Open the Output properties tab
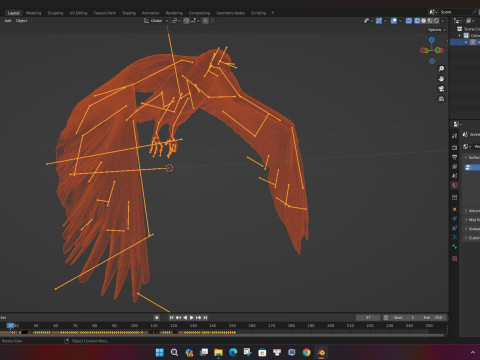480x360 pixels. pyautogui.click(x=454, y=157)
